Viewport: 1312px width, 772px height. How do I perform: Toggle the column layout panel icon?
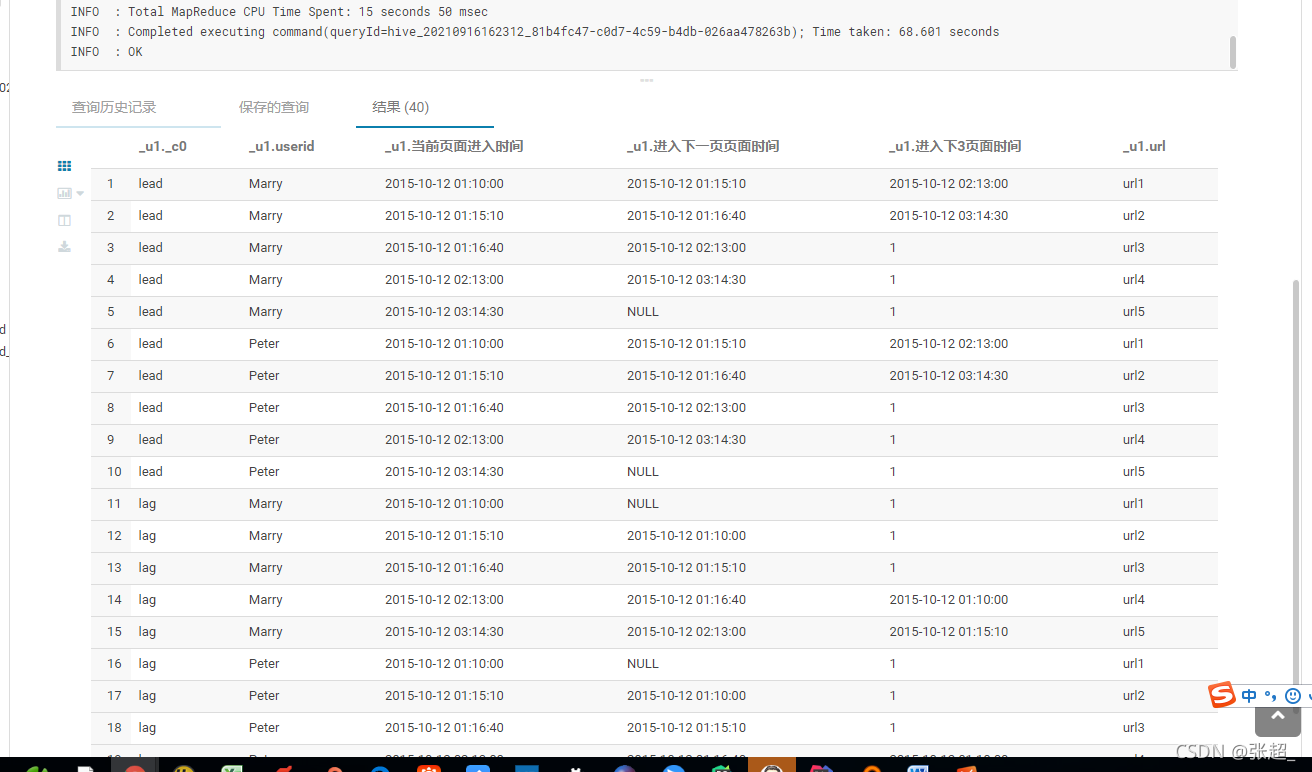click(x=64, y=220)
